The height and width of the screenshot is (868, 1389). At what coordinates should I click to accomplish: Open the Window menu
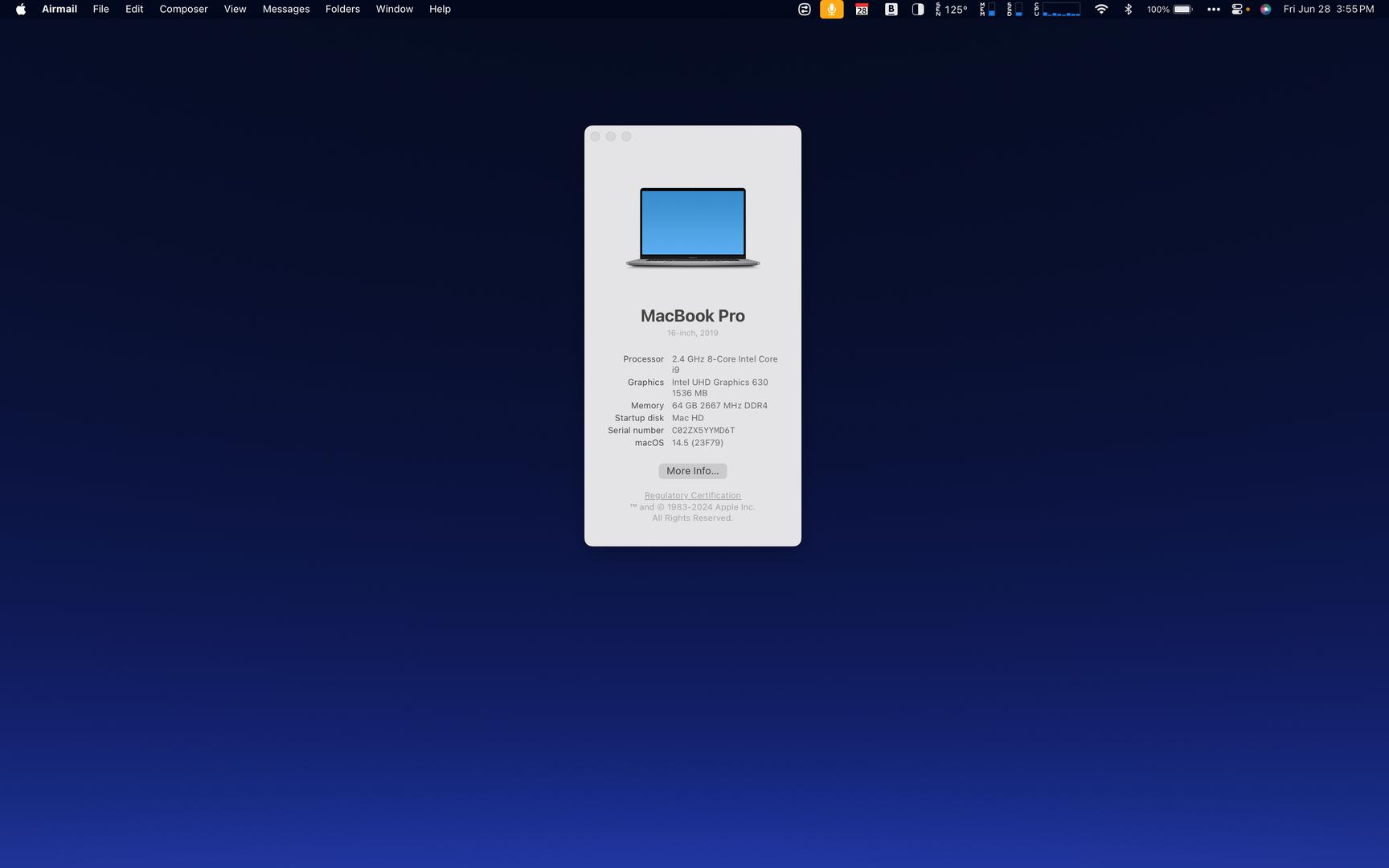point(395,9)
